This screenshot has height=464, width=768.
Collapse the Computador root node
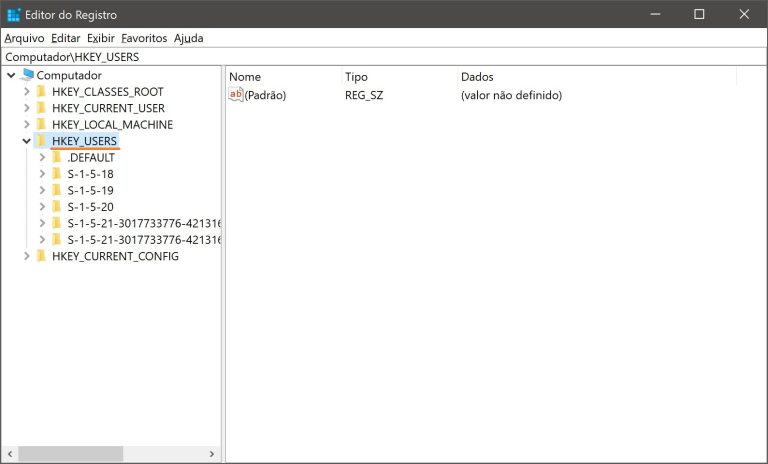point(10,75)
